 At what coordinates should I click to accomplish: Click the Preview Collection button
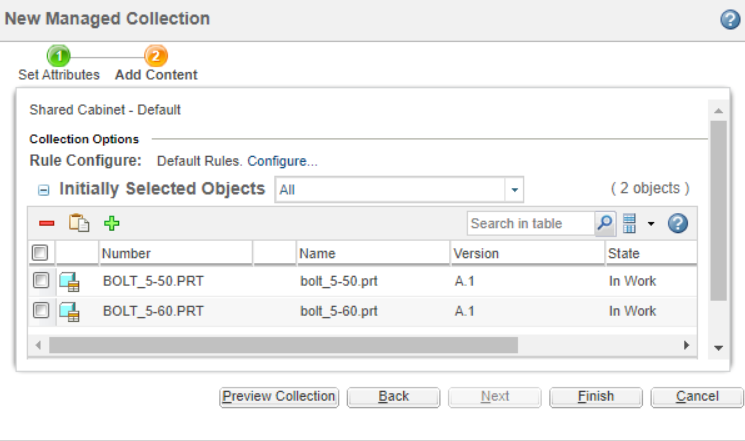(279, 397)
